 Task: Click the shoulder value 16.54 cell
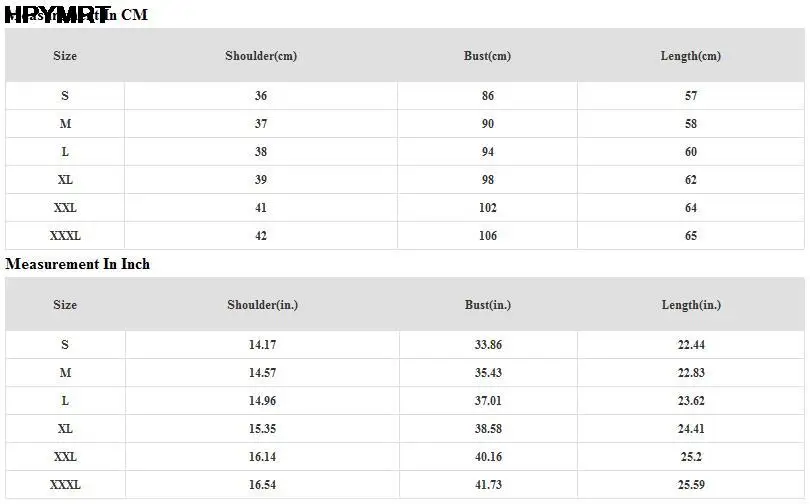click(262, 485)
